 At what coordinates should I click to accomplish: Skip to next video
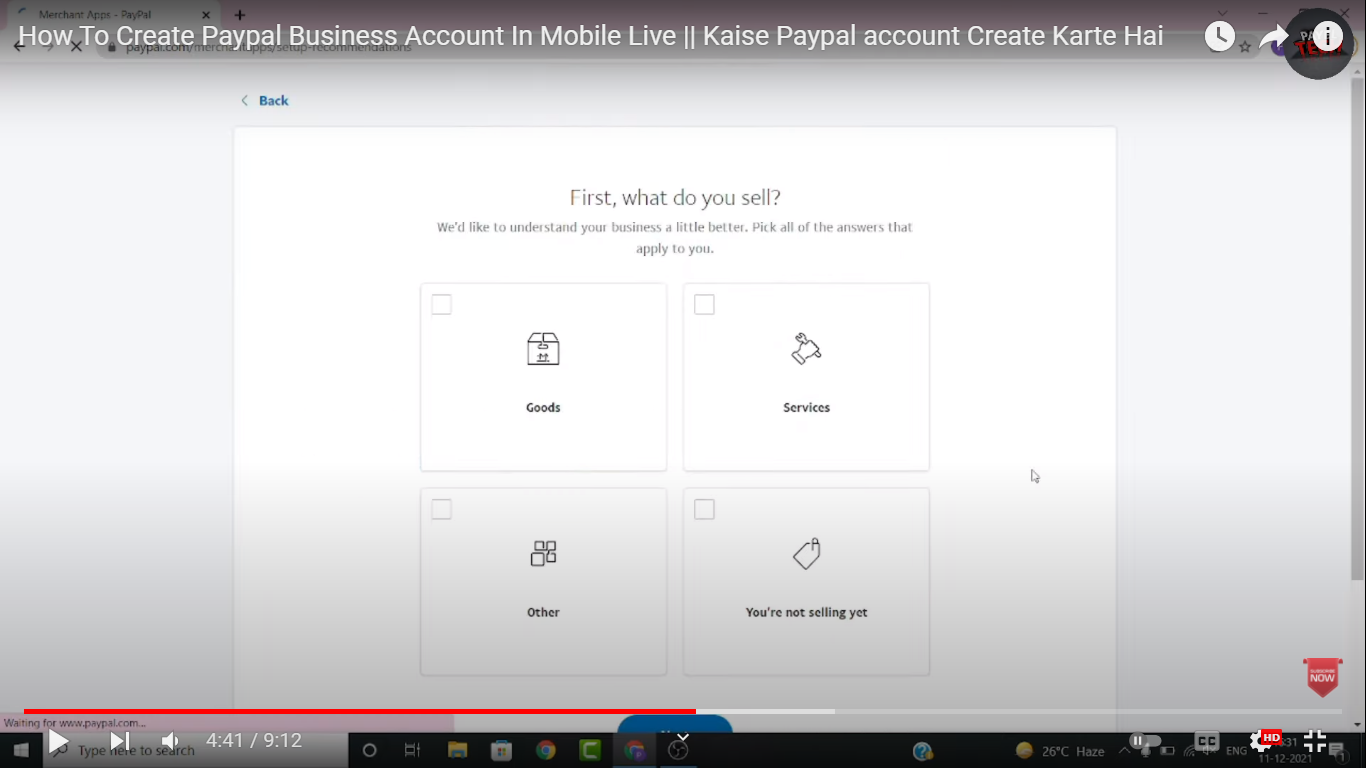[x=119, y=741]
